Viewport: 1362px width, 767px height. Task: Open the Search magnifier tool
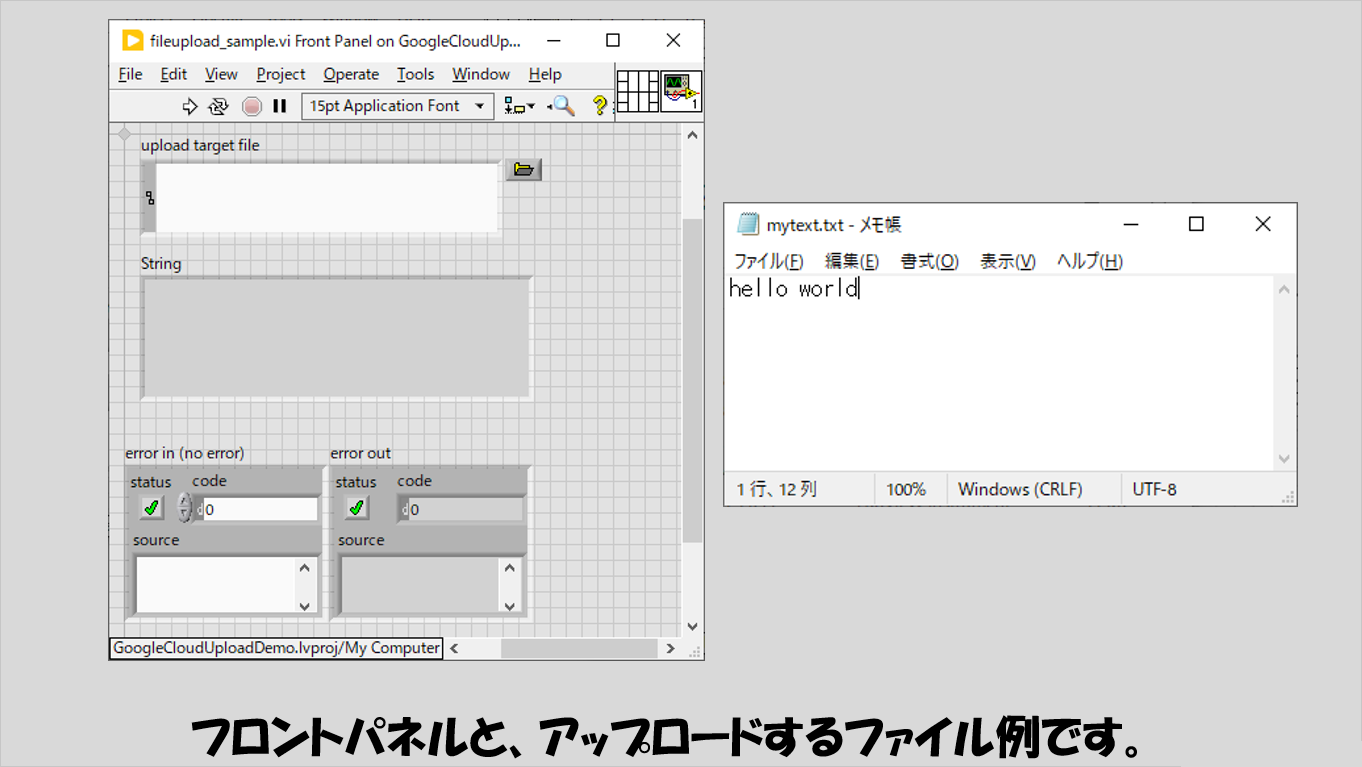[562, 106]
